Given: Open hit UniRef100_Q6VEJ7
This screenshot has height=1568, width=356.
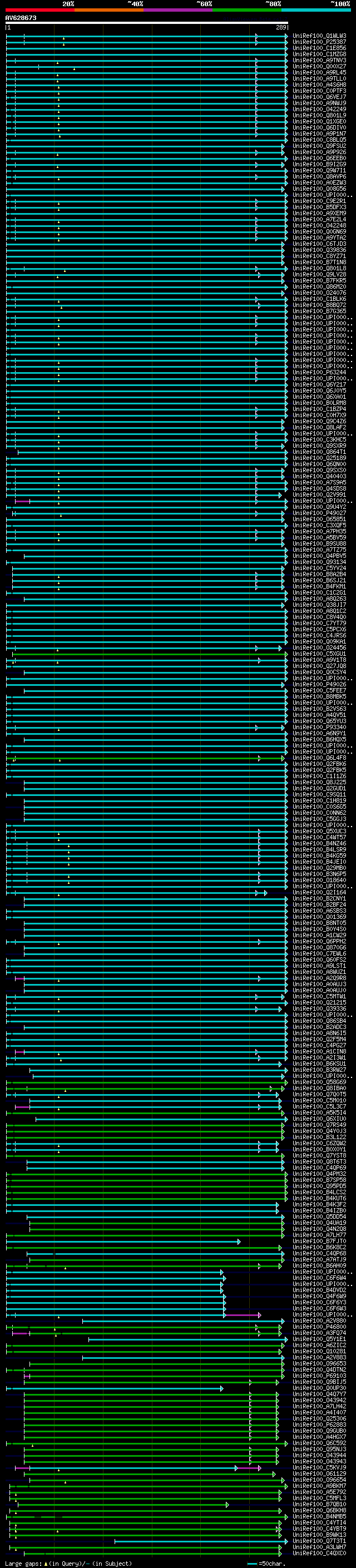Looking at the screenshot, I should click(319, 97).
